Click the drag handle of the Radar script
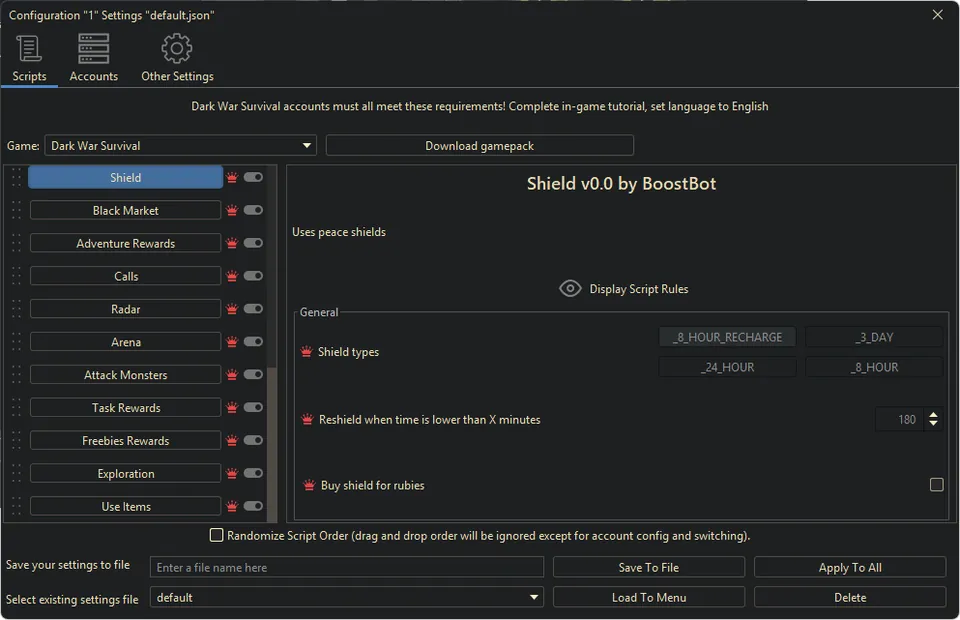The height and width of the screenshot is (620, 960). [16, 309]
